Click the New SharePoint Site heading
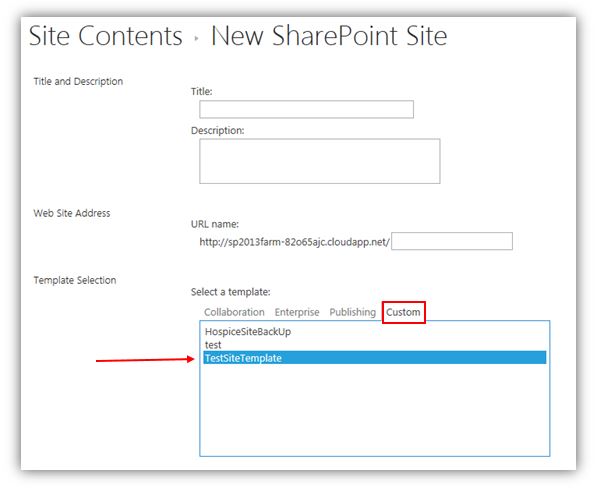Image resolution: width=595 pixels, height=496 pixels. click(x=329, y=36)
